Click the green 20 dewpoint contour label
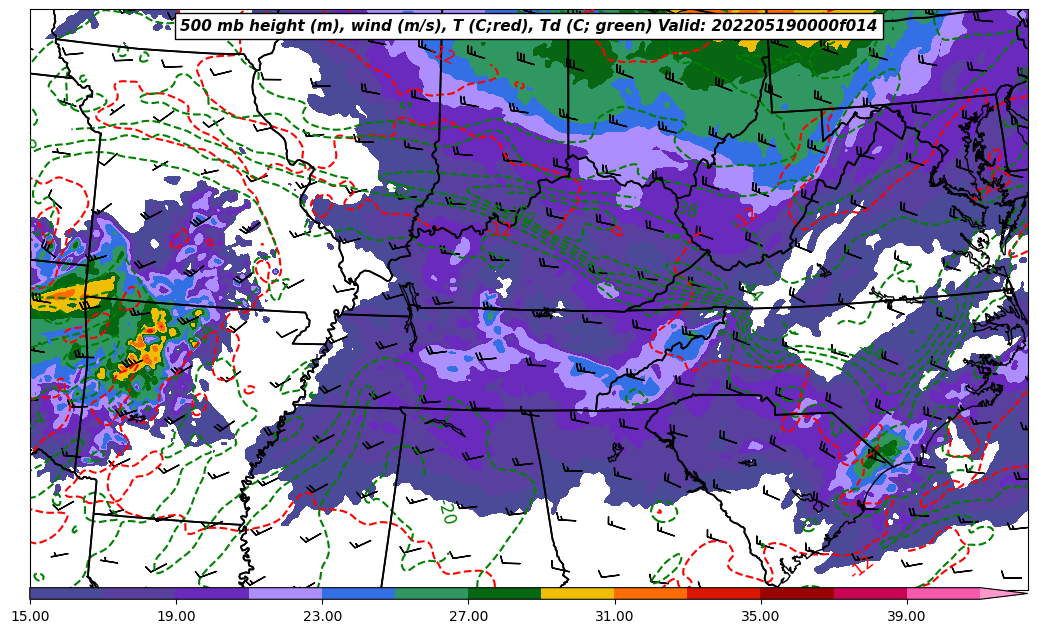 pos(447,513)
